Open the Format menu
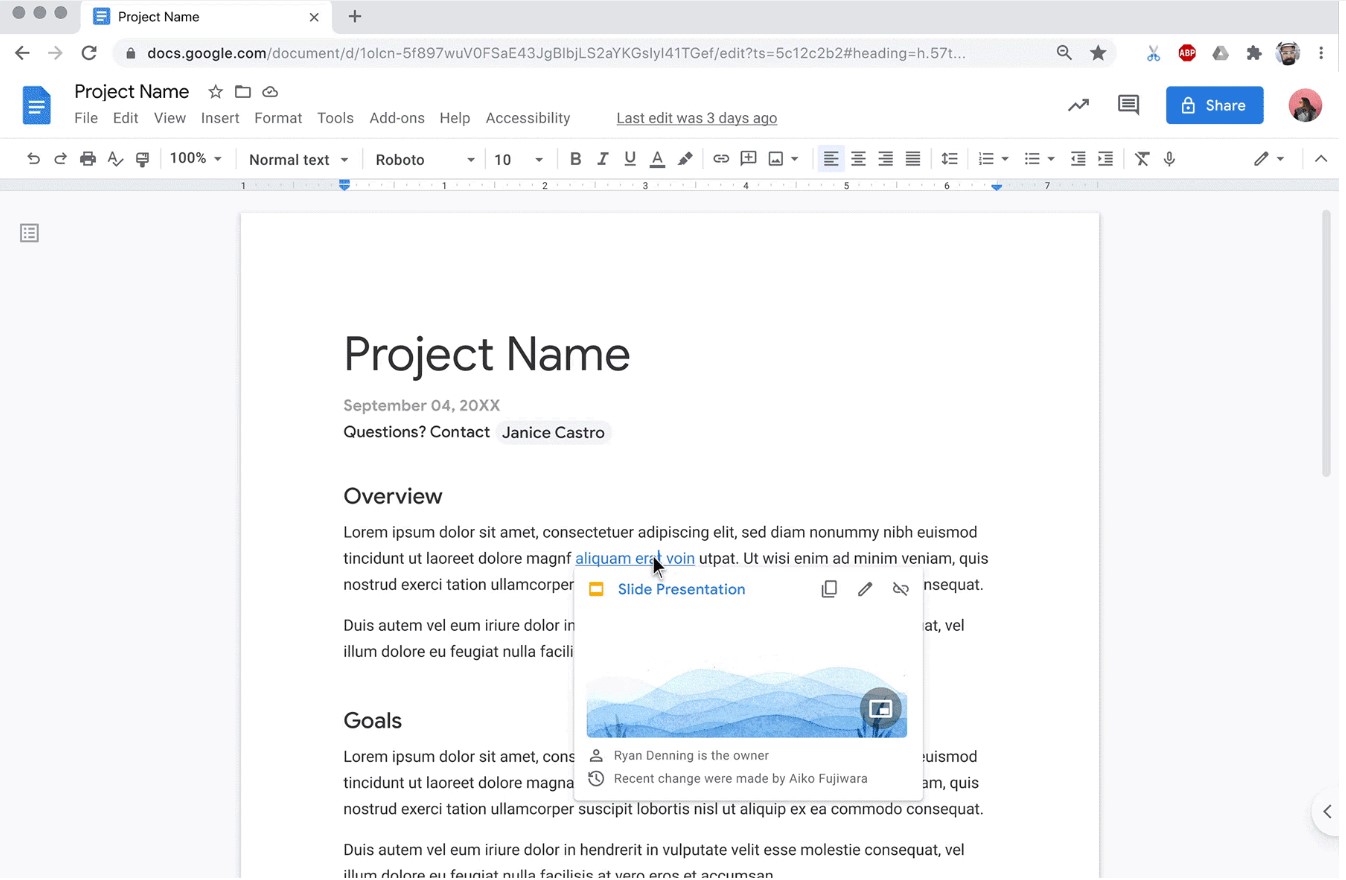 pos(278,118)
